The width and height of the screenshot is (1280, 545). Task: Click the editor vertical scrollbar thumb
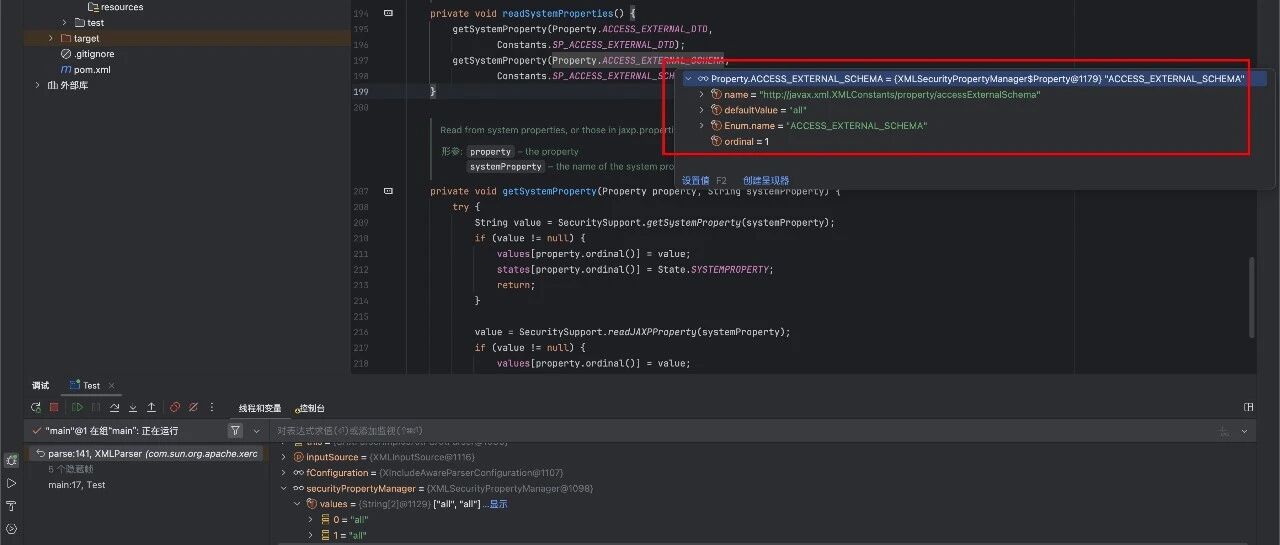1250,298
